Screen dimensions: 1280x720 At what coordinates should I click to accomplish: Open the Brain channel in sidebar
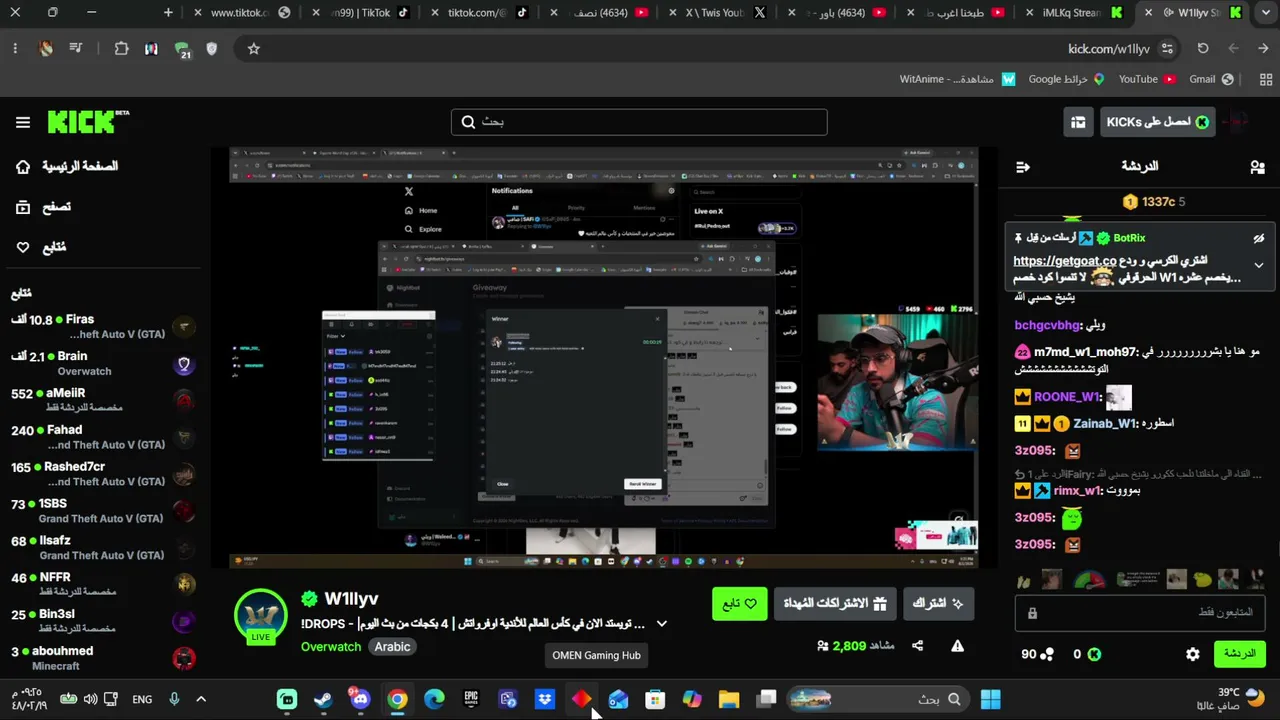(103, 363)
